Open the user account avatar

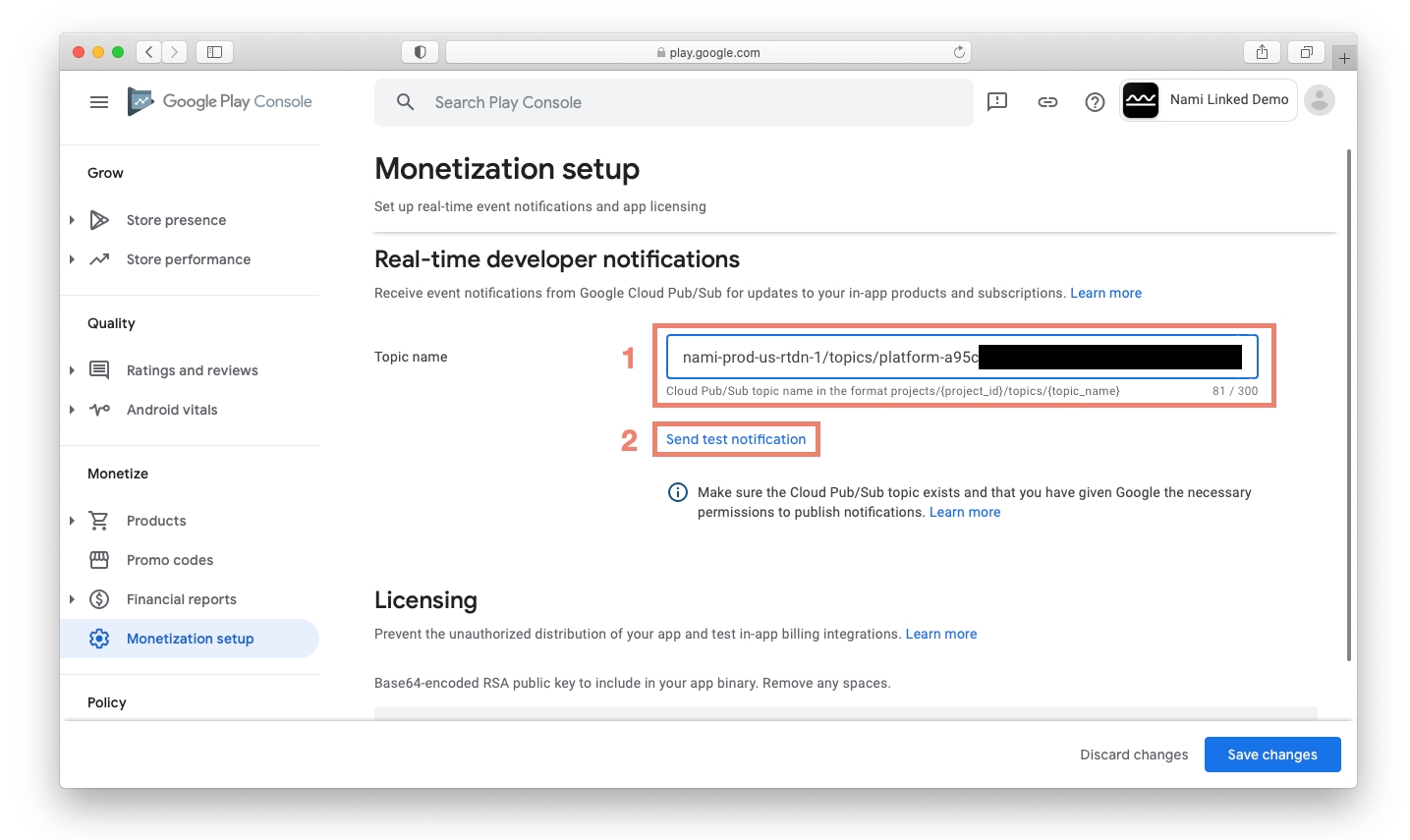click(x=1320, y=100)
